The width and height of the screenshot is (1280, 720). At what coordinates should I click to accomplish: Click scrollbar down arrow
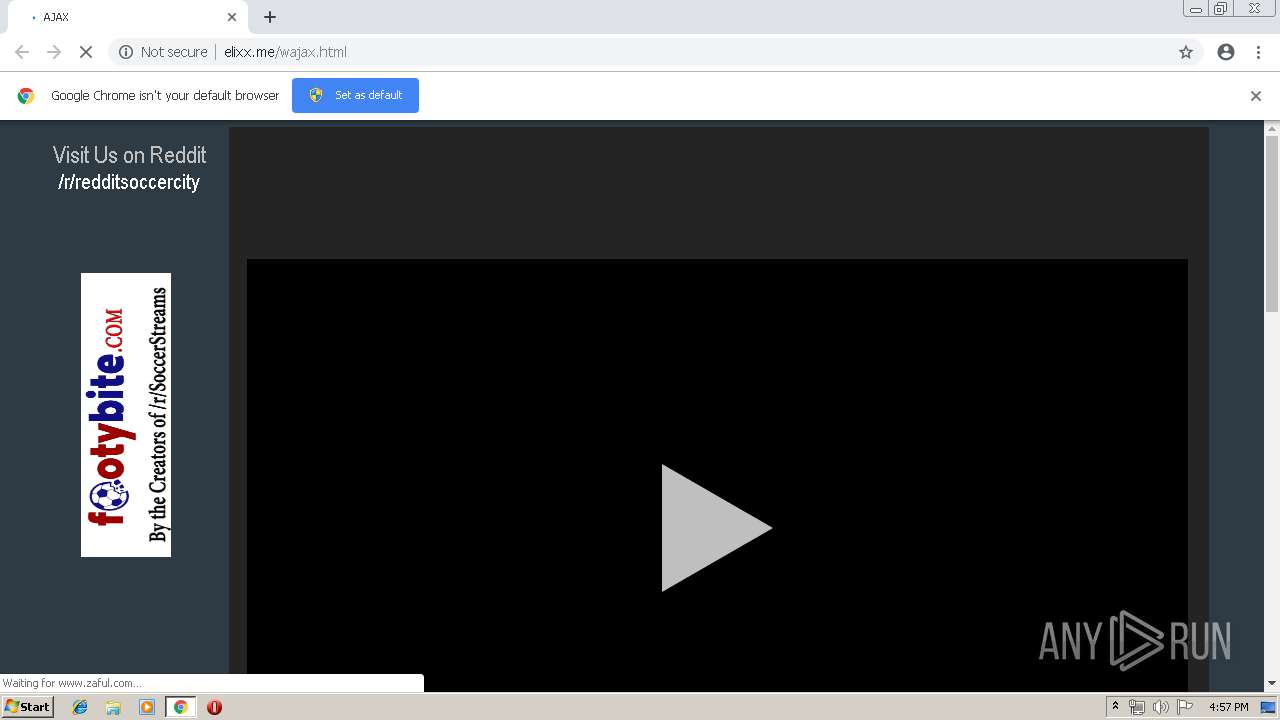[x=1272, y=684]
